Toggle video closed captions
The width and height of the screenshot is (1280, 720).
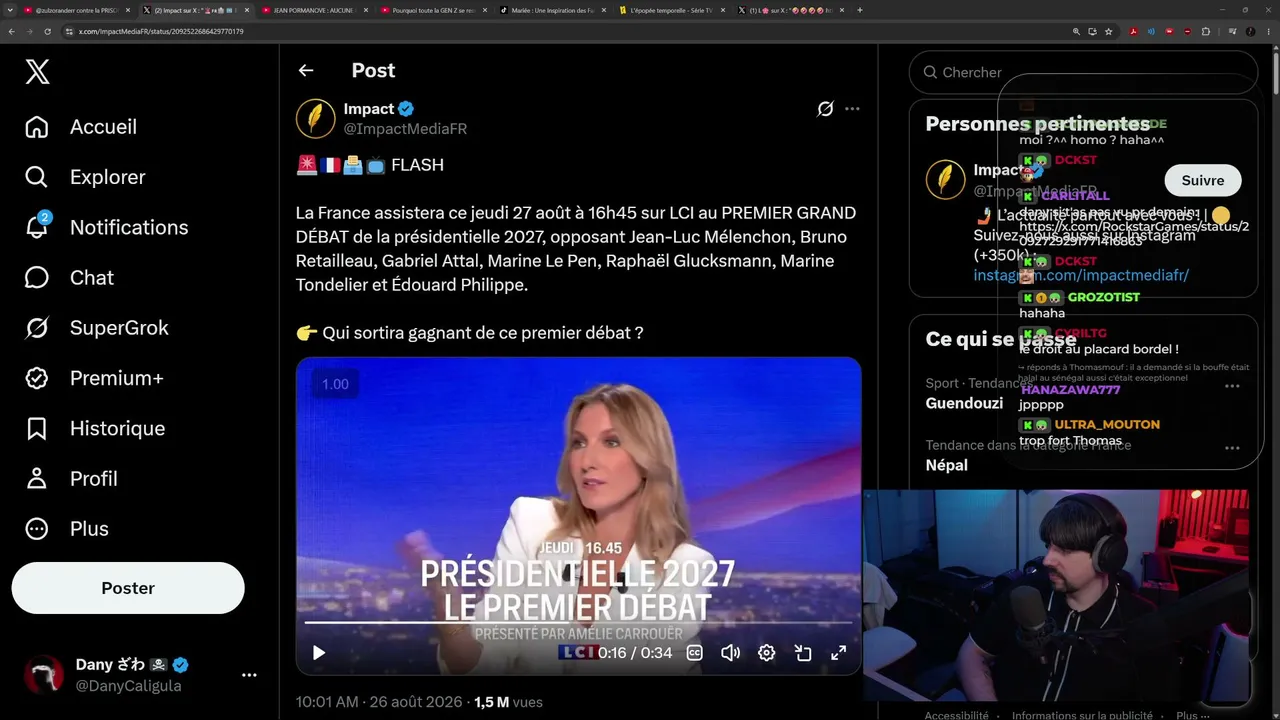coord(694,653)
